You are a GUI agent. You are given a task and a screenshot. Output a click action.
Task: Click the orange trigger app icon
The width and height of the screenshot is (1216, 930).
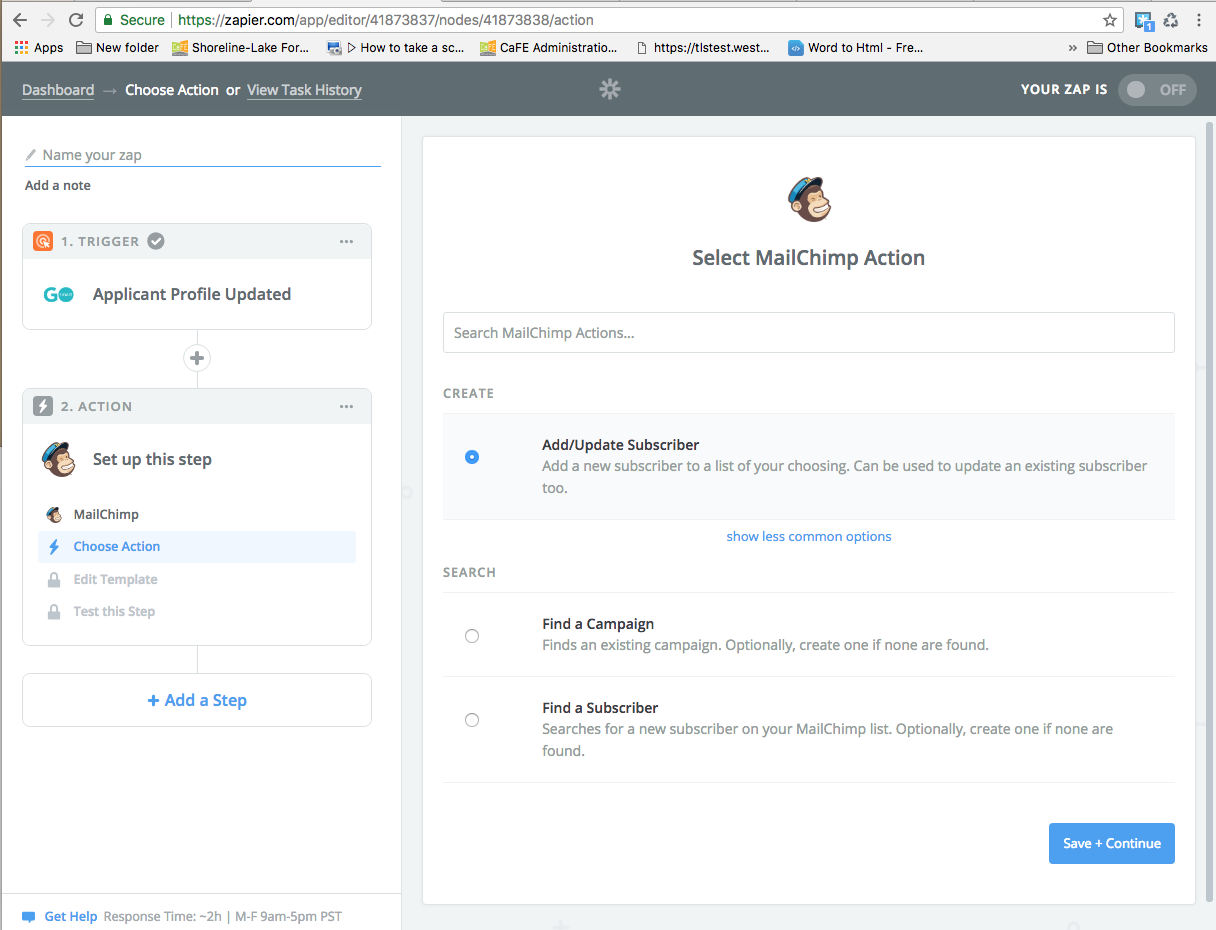tap(43, 241)
